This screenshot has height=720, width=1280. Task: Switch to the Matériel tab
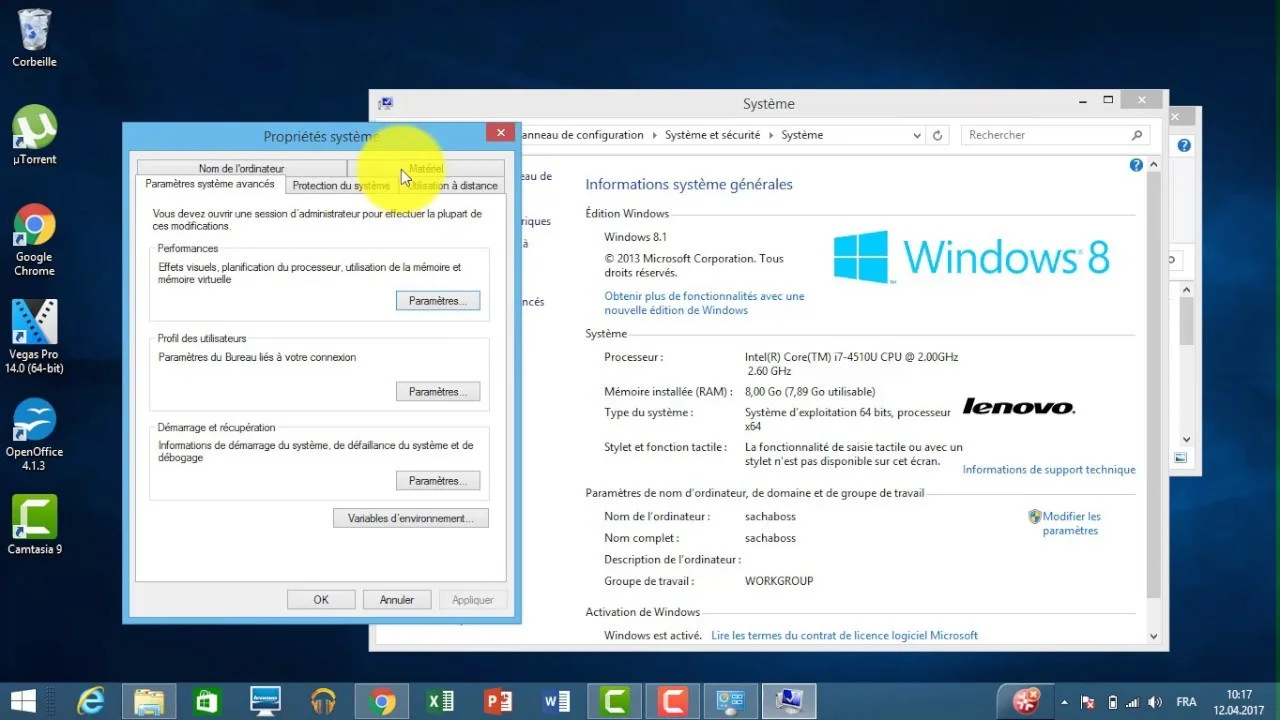(426, 168)
